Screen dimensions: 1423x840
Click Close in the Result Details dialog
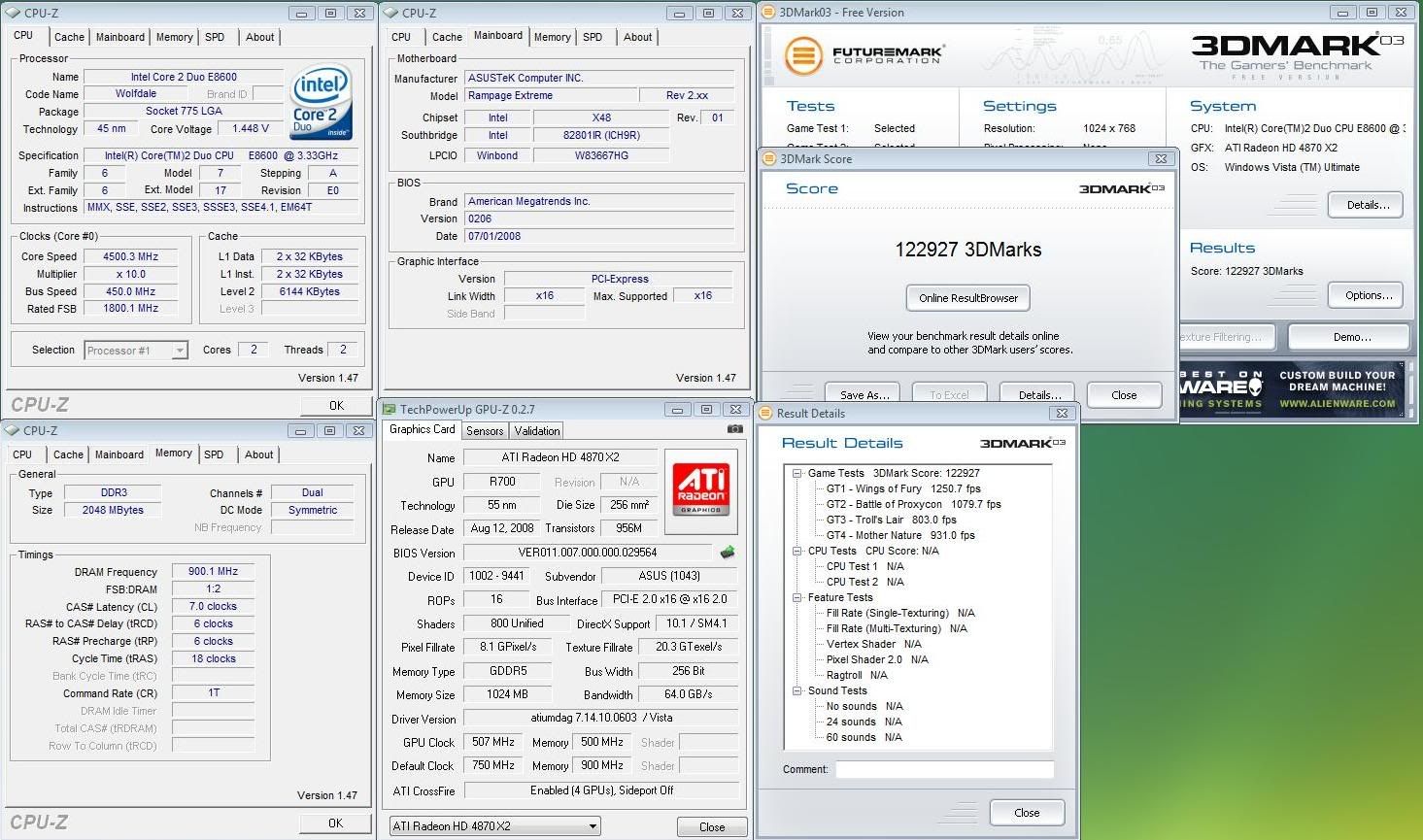point(1027,813)
